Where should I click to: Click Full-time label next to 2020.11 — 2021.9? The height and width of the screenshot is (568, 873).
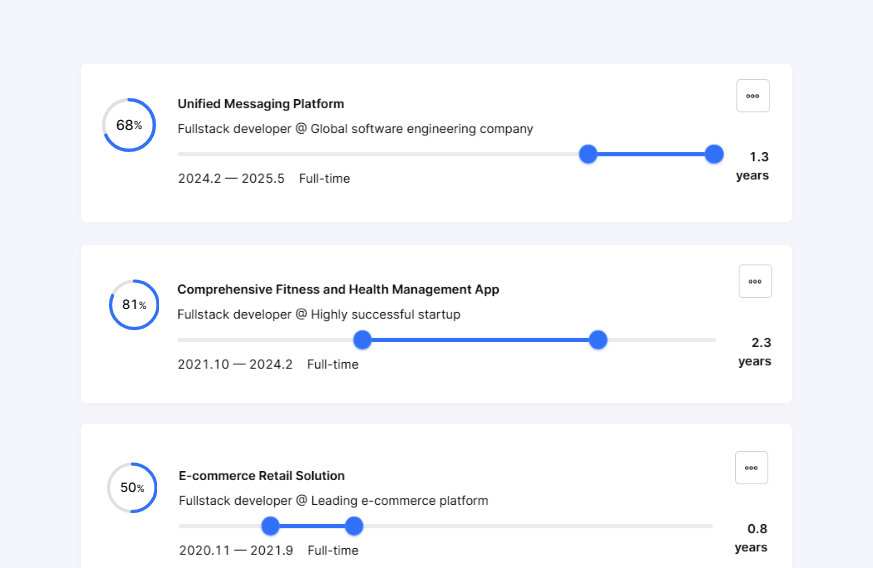pos(333,551)
